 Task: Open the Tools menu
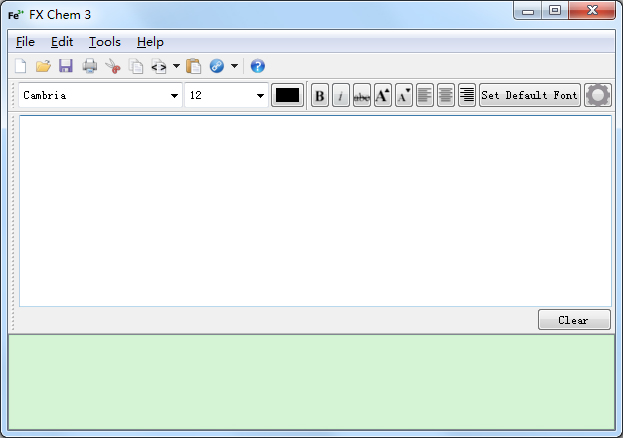pyautogui.click(x=104, y=42)
